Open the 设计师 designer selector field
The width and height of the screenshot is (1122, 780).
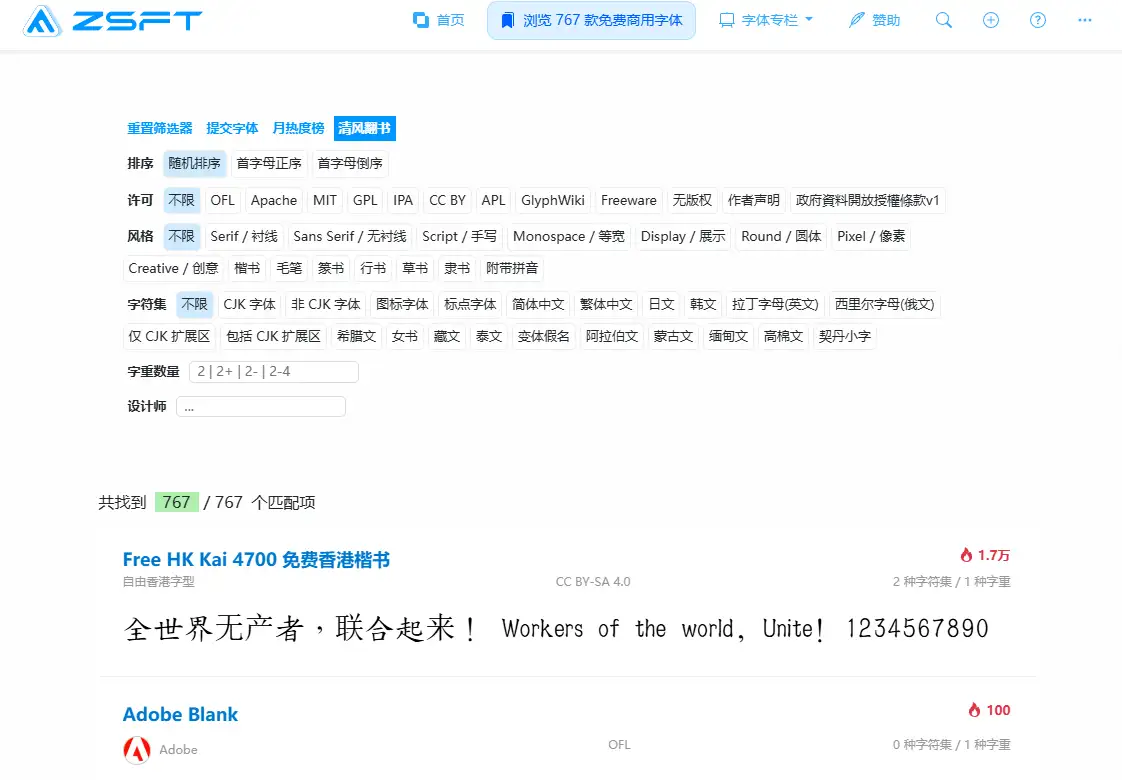pos(260,406)
